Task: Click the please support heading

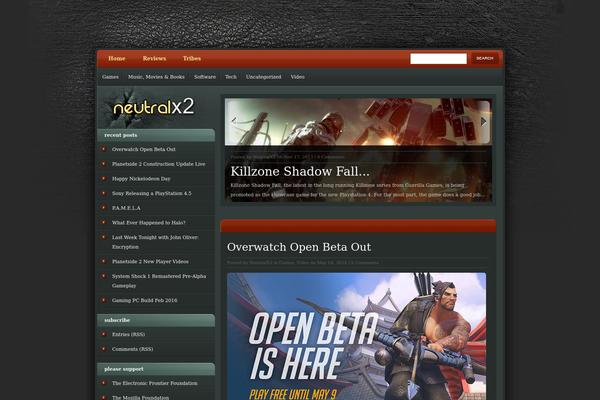Action: coord(124,369)
